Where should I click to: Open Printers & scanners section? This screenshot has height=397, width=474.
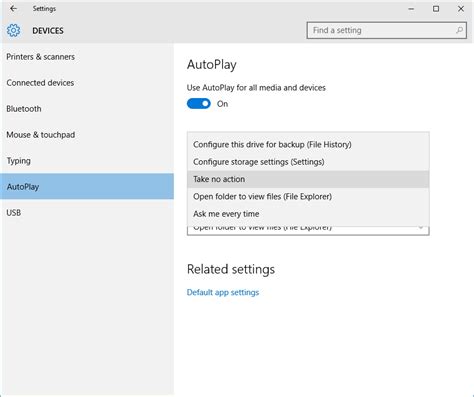point(87,57)
